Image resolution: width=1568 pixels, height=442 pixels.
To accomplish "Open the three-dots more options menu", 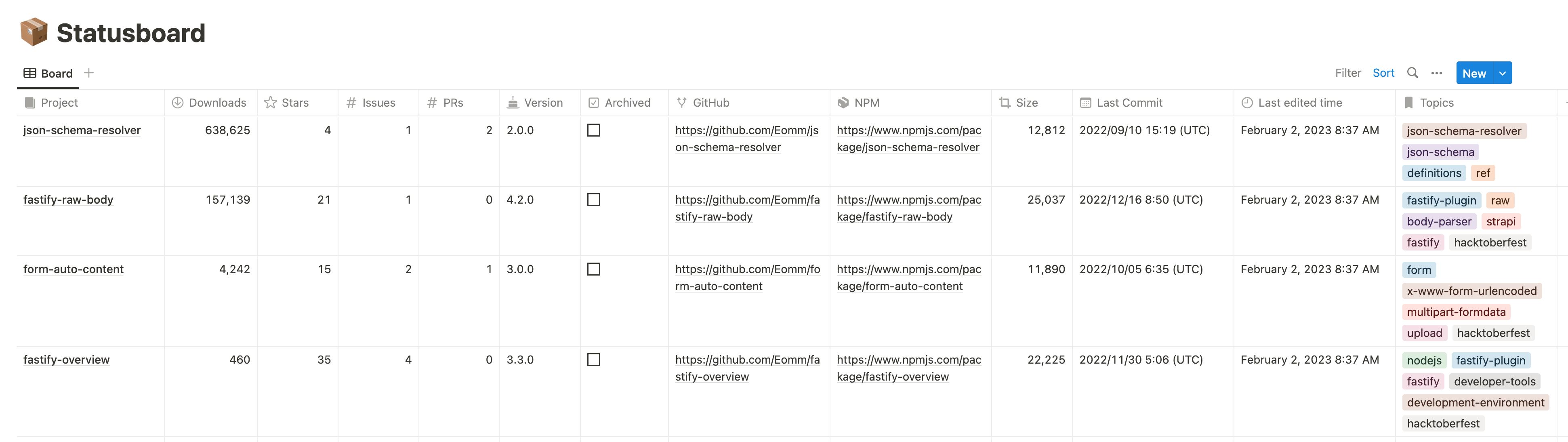I will point(1436,73).
